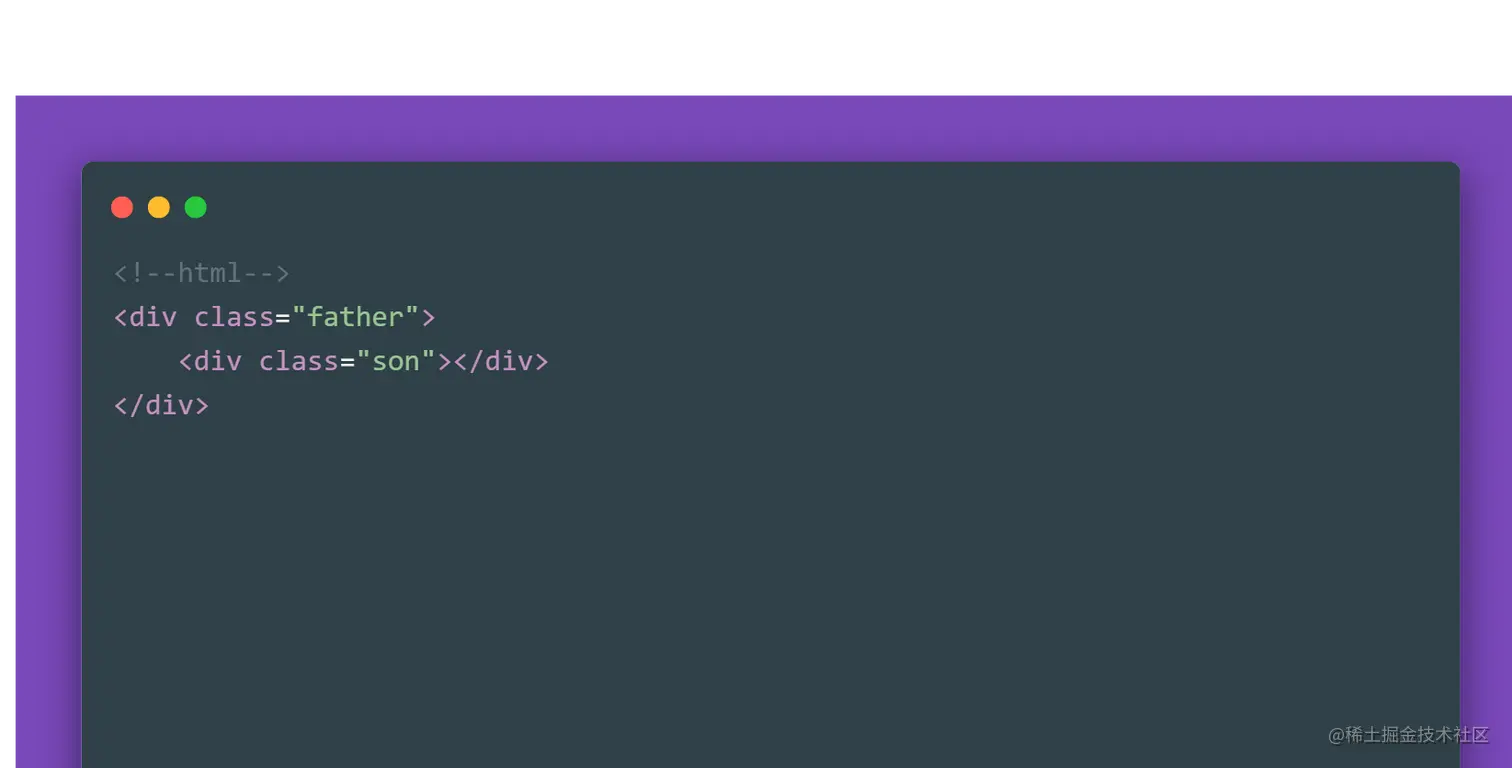
Task: Click the yellow minimize dot
Action: point(159,207)
